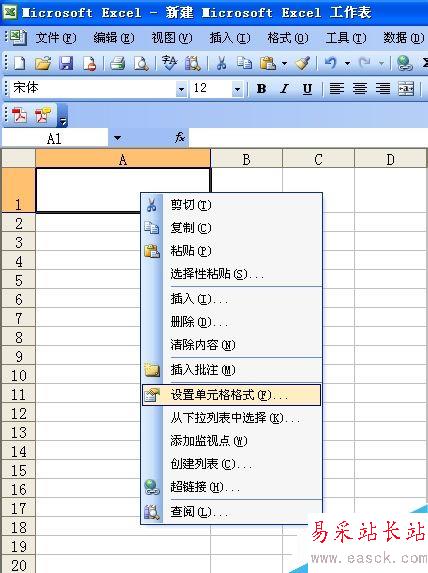Click the Print Preview magnifier icon

coord(141,64)
